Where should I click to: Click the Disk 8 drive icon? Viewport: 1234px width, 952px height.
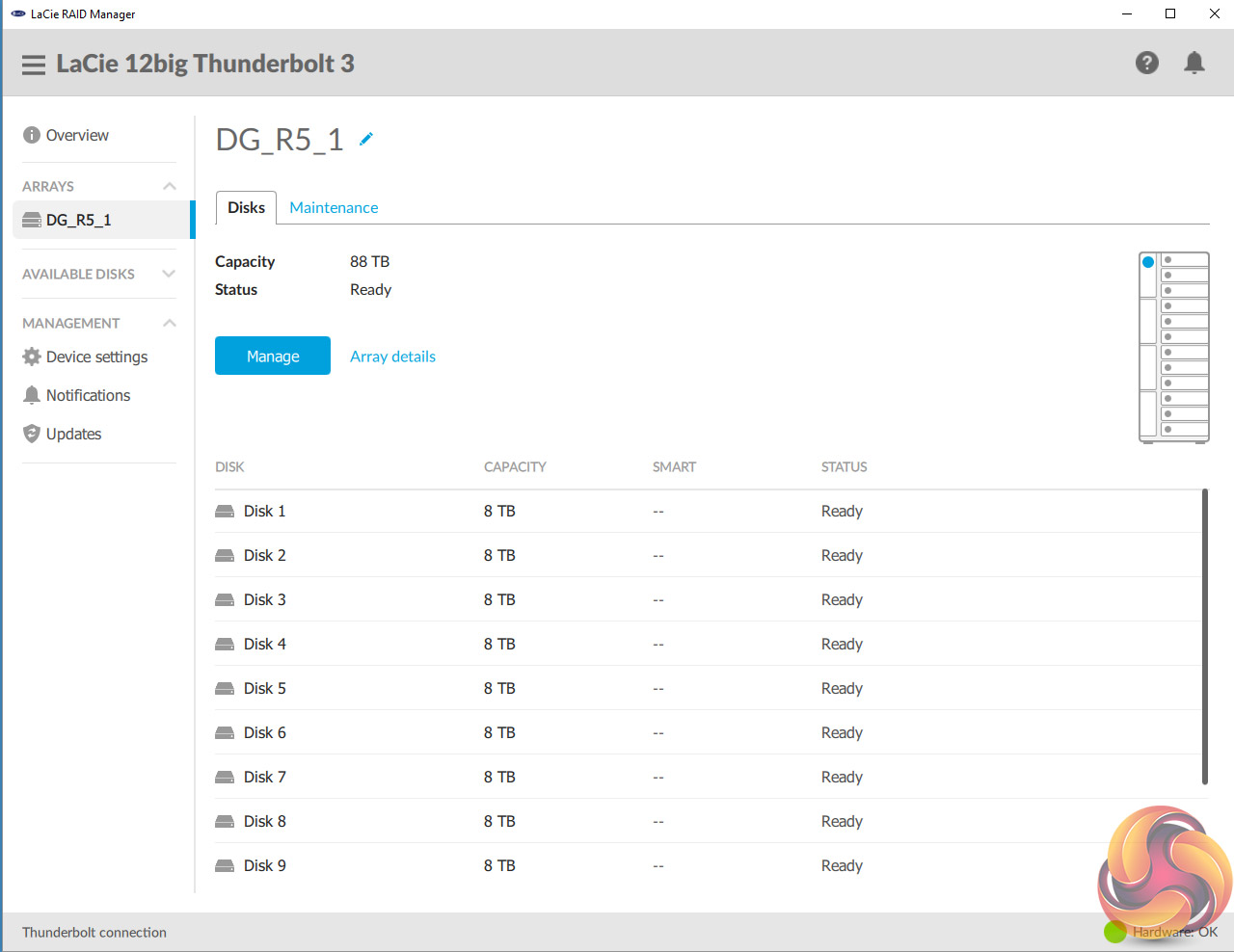[x=225, y=821]
